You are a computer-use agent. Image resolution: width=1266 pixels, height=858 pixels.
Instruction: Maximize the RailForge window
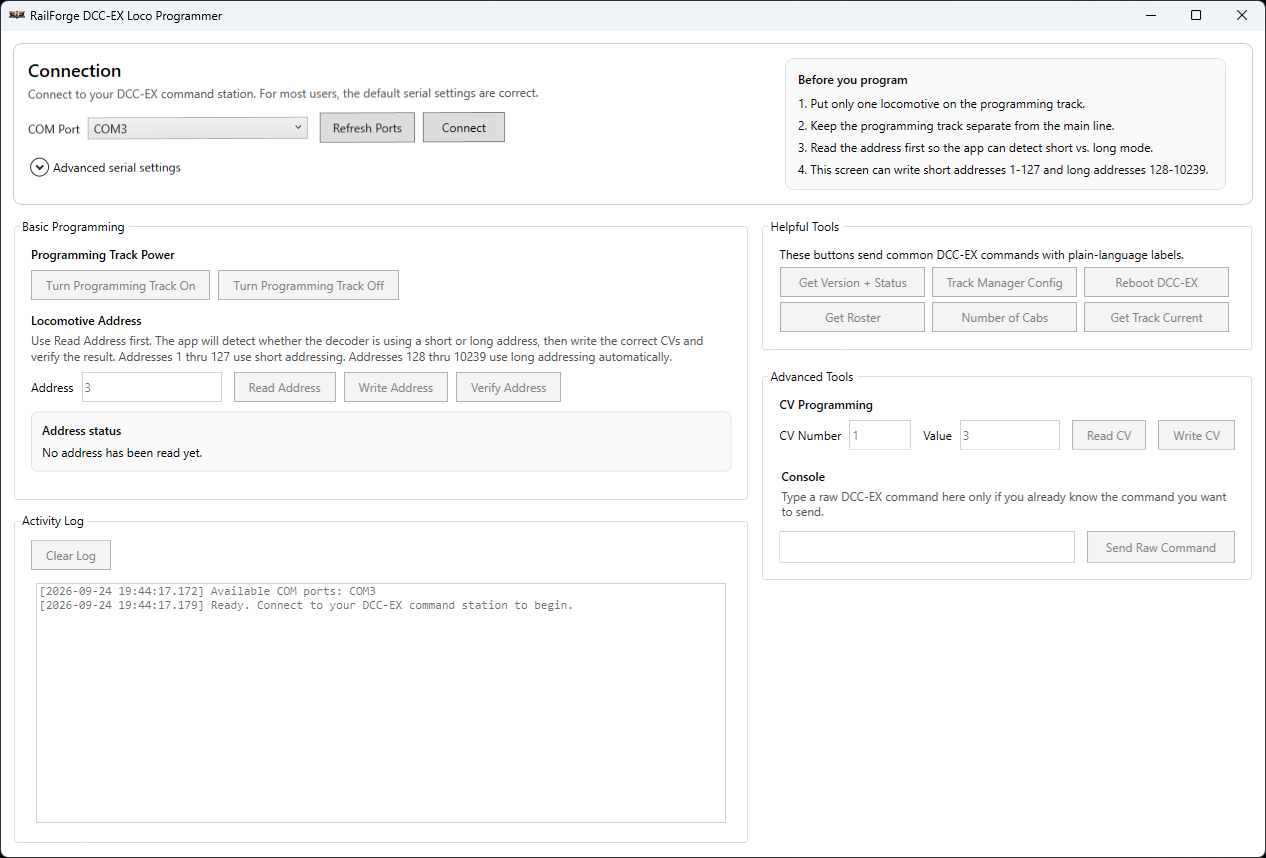point(1196,16)
